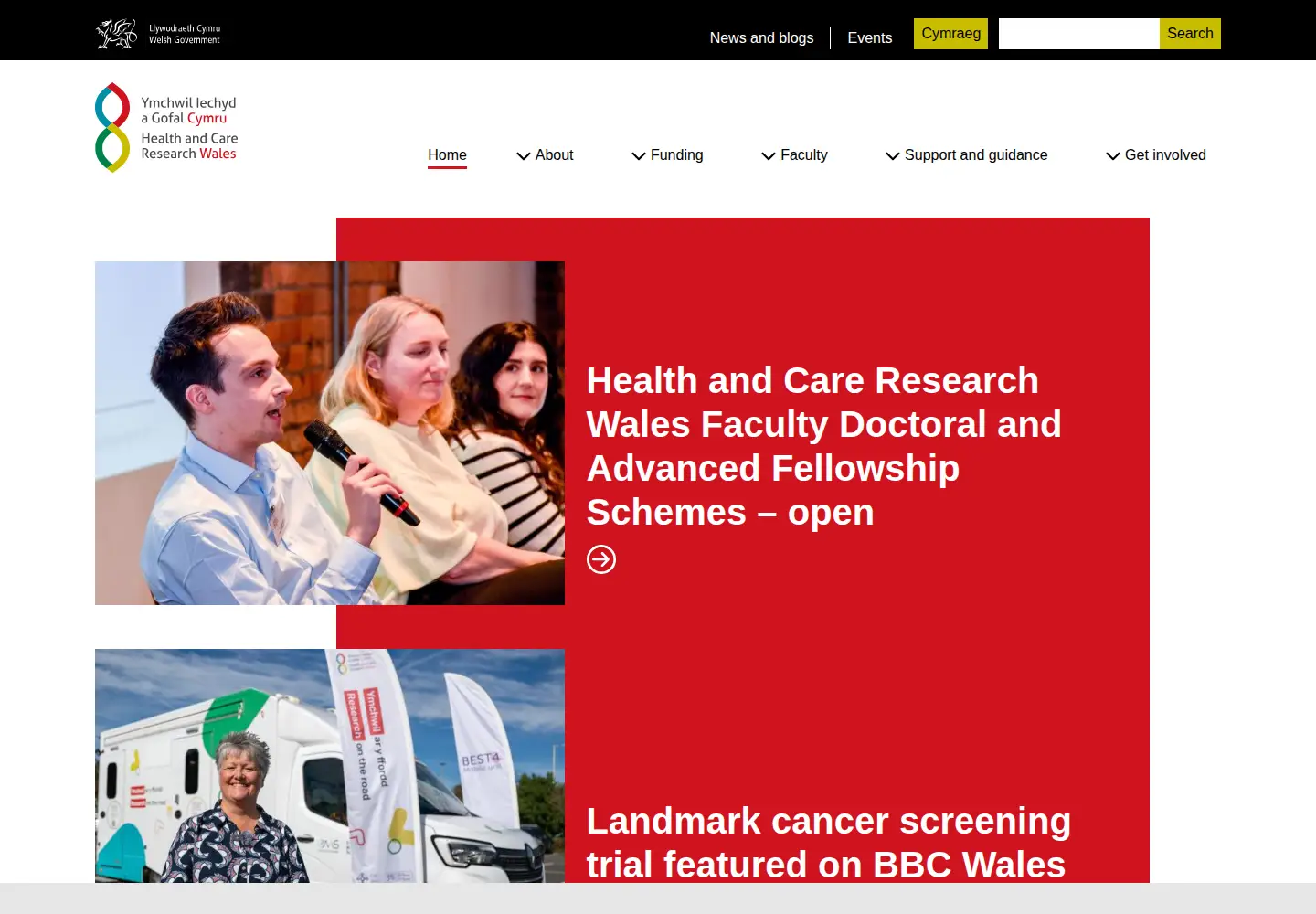The width and height of the screenshot is (1316, 914).
Task: Switch language with the Cymraeg button
Action: click(950, 34)
